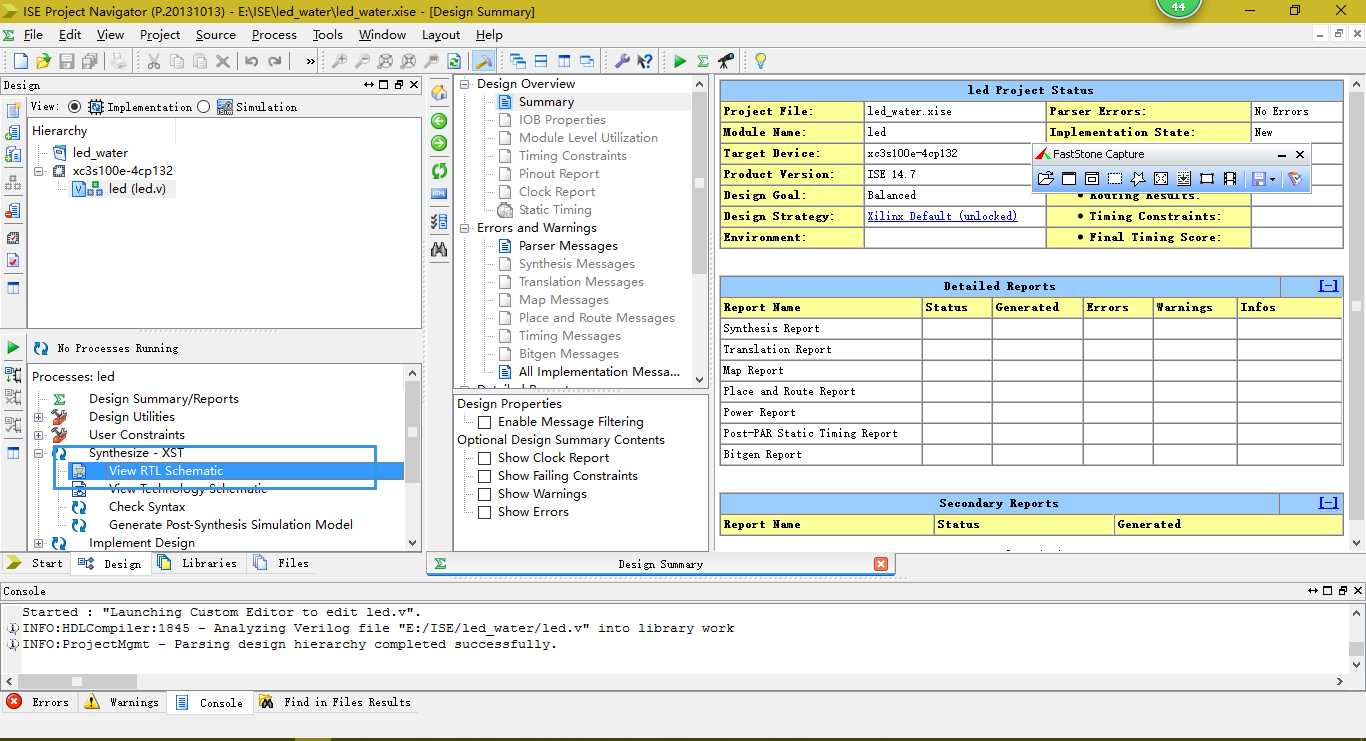This screenshot has height=741, width=1366.
Task: Open the Source menu
Action: (216, 34)
